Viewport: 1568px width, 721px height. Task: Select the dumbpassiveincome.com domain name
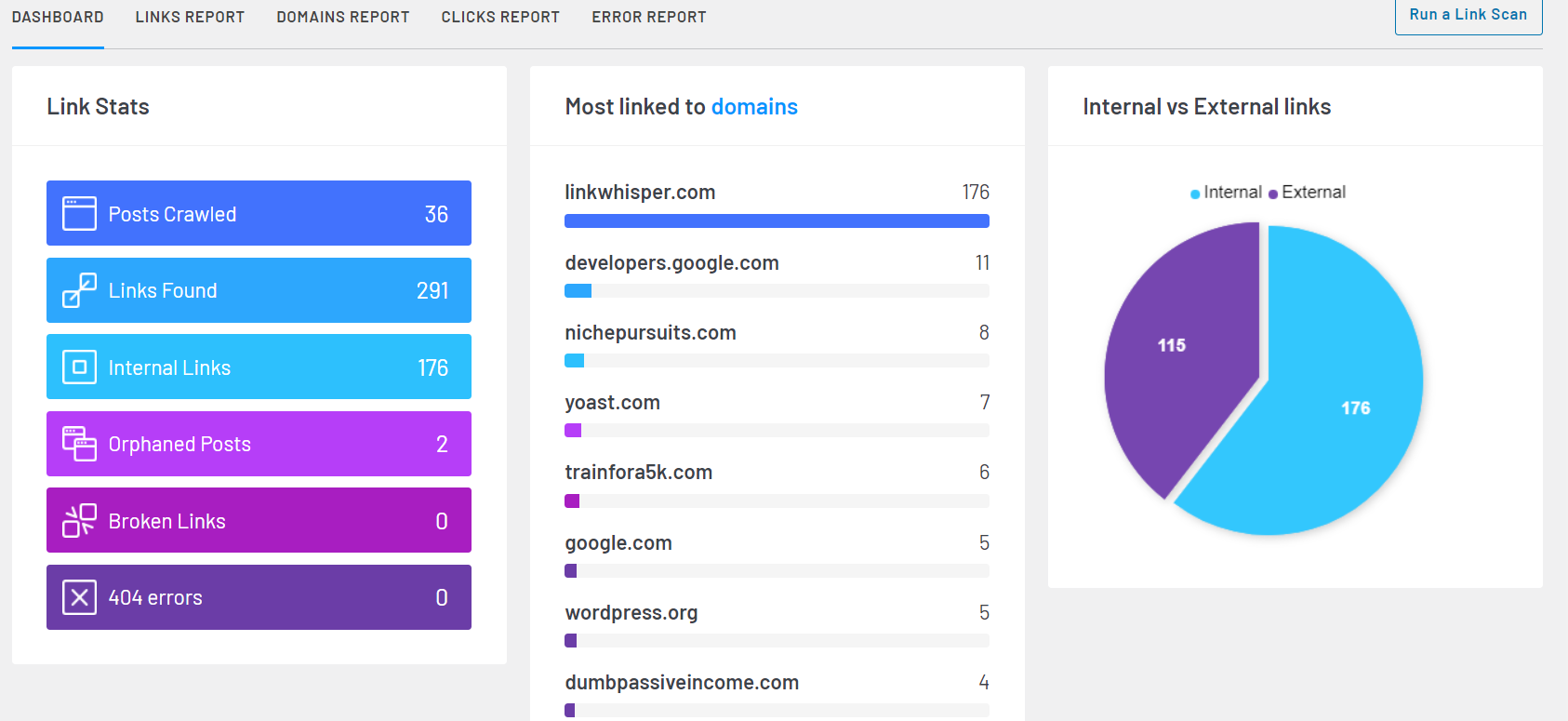[682, 682]
